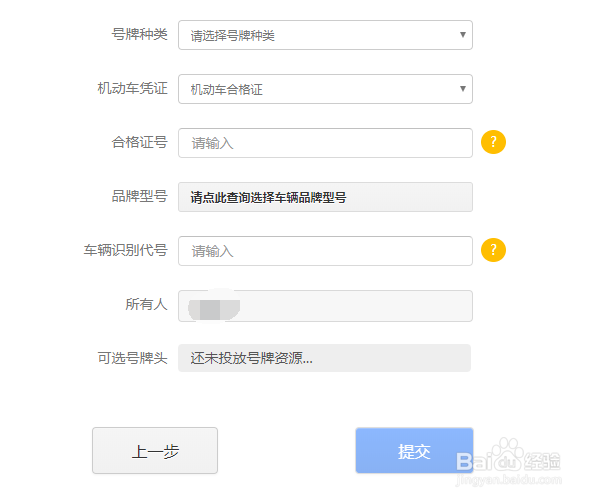Click the 机动车凭证 label

coord(133,88)
